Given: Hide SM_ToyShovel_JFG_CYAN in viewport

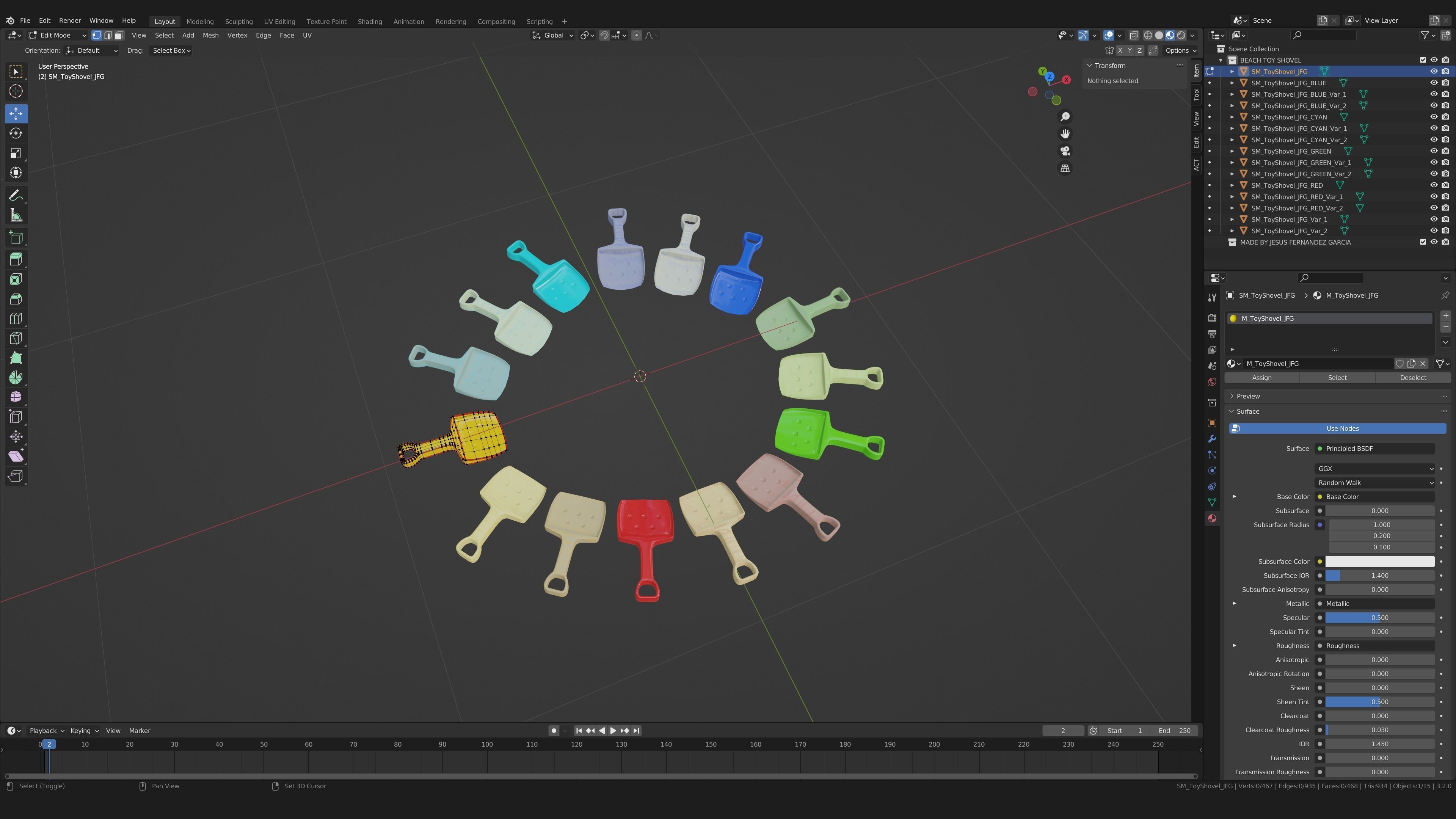Looking at the screenshot, I should pyautogui.click(x=1433, y=117).
